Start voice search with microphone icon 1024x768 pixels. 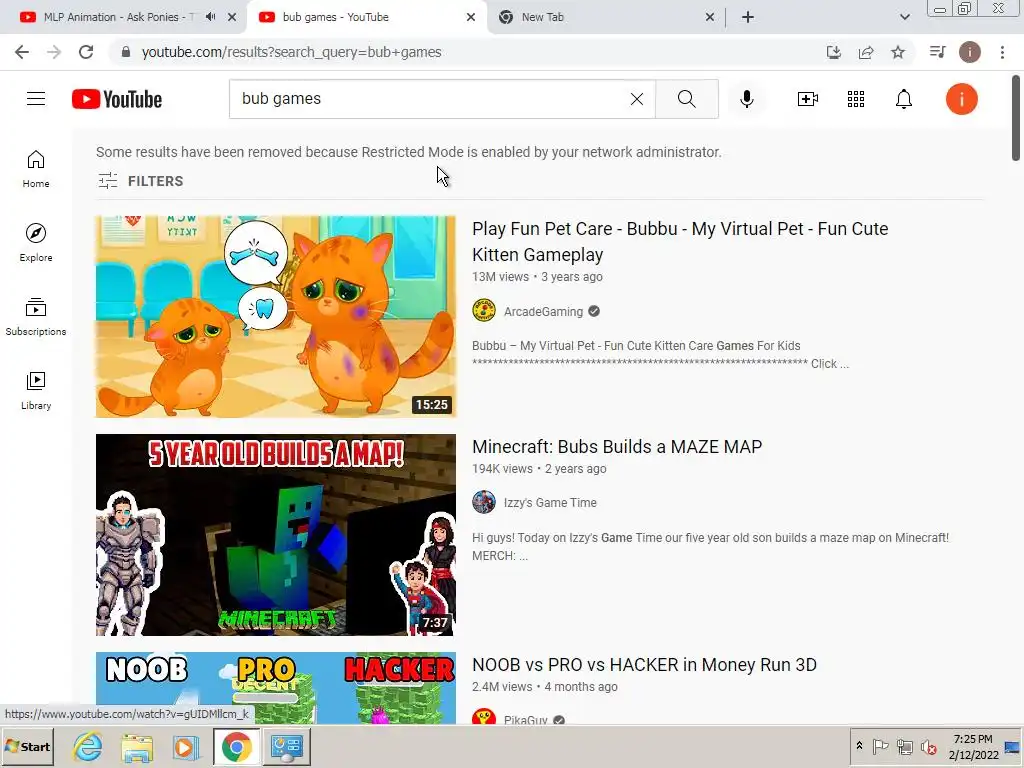[746, 99]
